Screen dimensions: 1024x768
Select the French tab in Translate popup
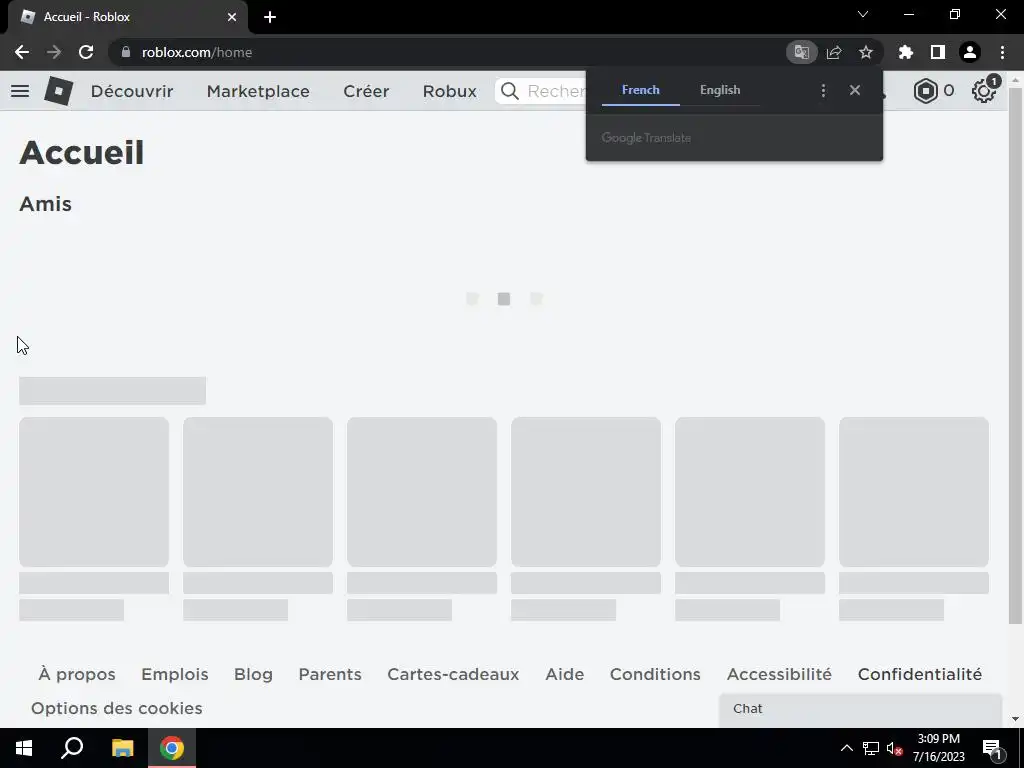pos(641,90)
